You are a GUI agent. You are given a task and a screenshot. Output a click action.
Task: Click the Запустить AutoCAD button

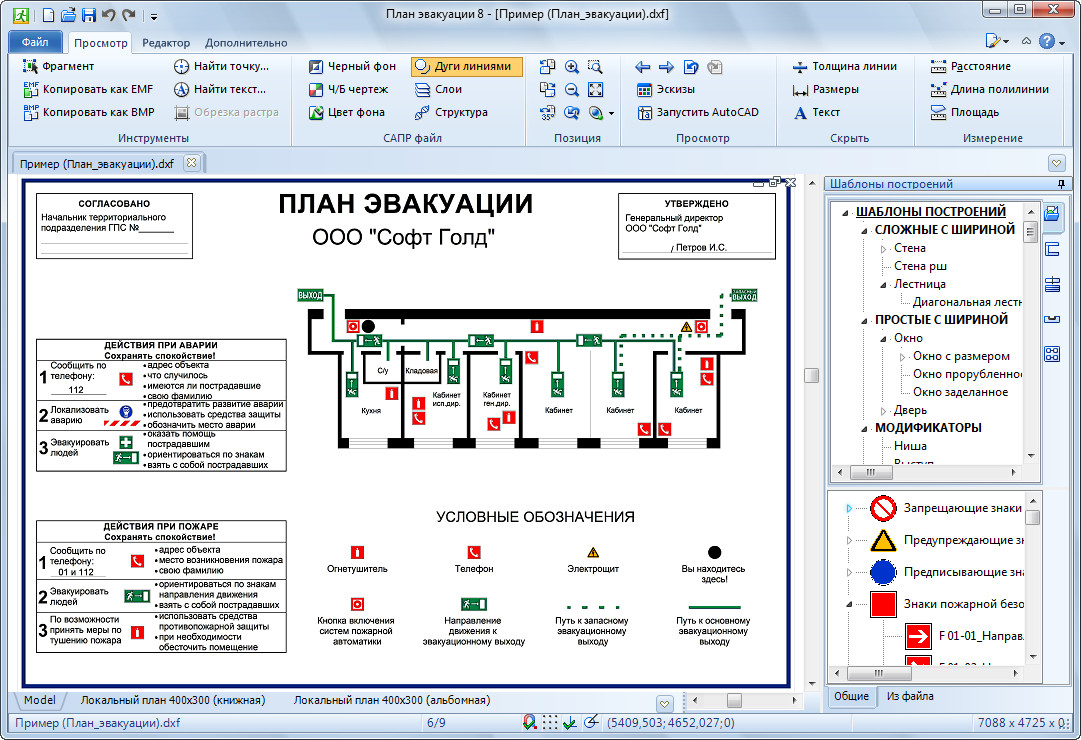click(x=697, y=113)
